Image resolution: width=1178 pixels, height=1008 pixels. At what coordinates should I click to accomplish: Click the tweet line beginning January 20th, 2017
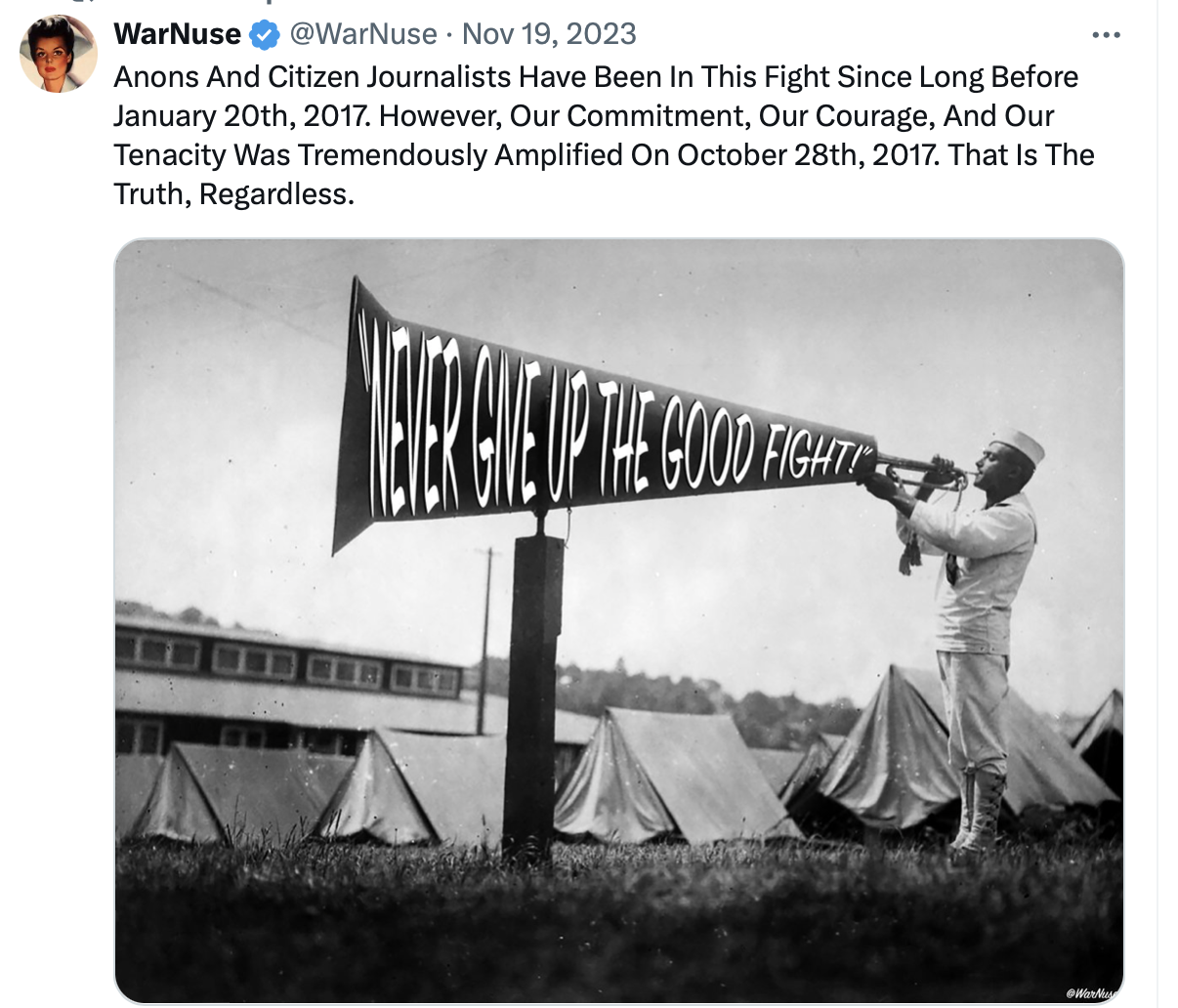pos(584,115)
